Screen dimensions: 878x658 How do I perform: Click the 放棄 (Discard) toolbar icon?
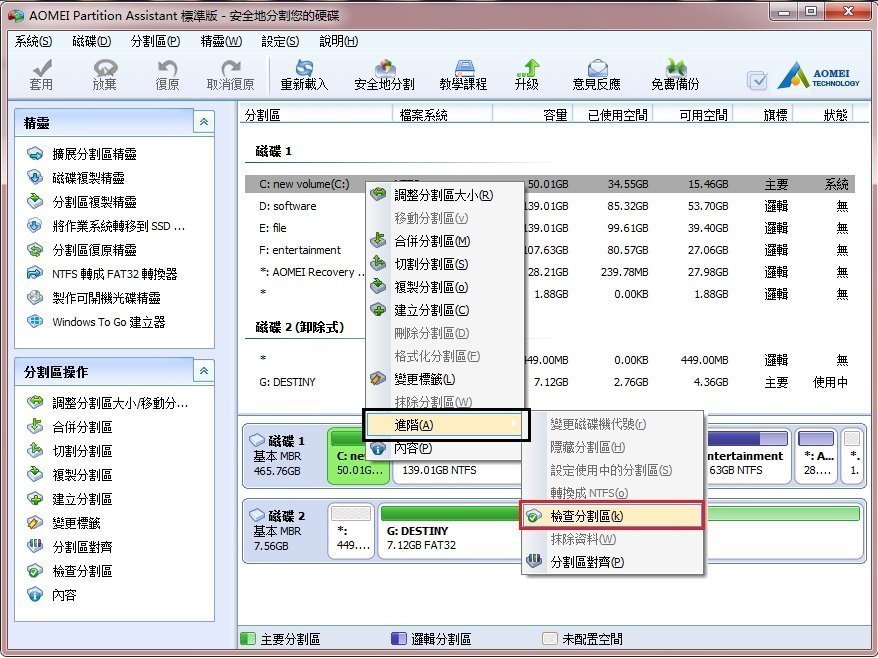(105, 75)
